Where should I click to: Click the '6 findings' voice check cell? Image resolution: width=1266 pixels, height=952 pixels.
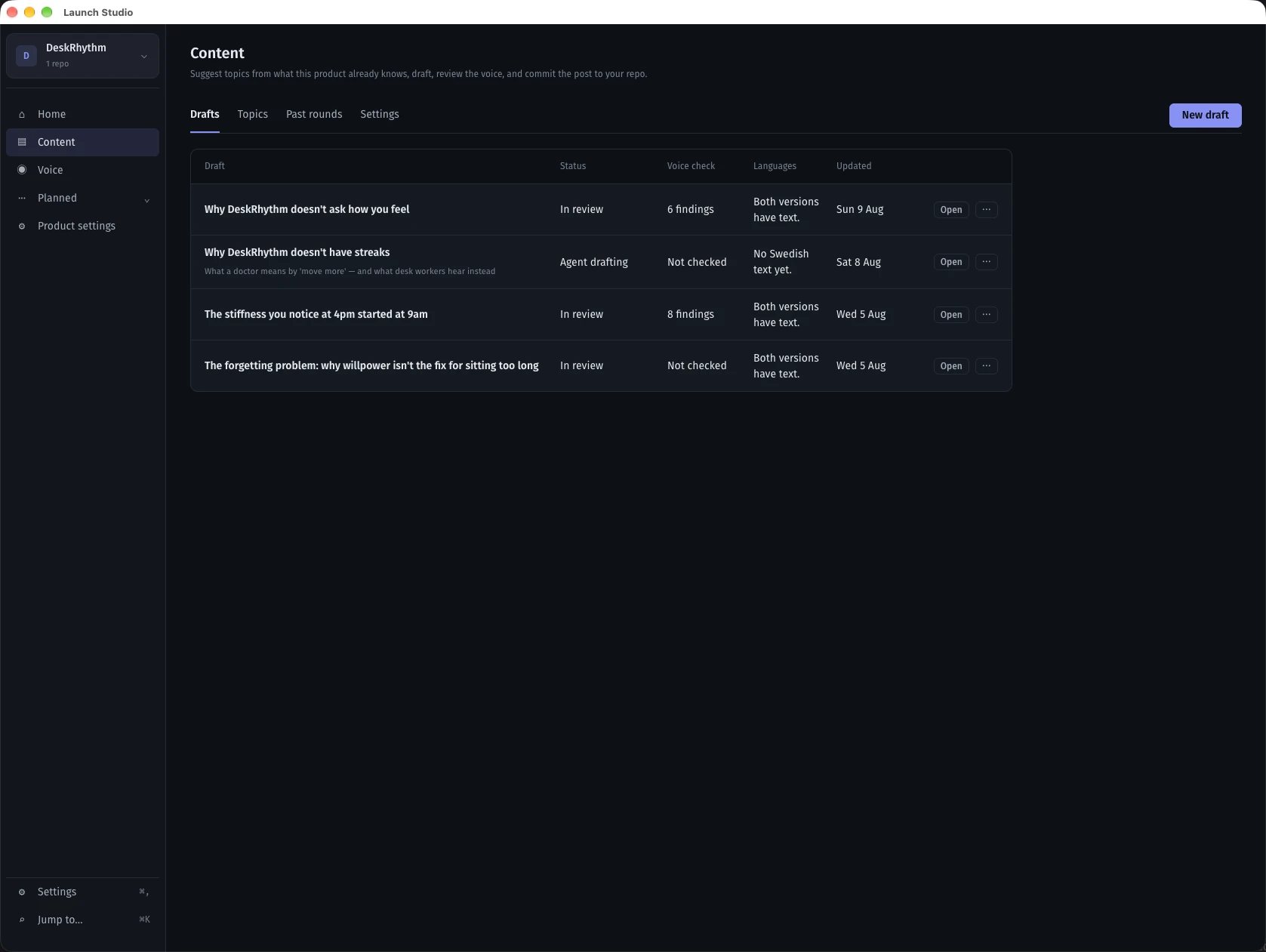point(691,209)
